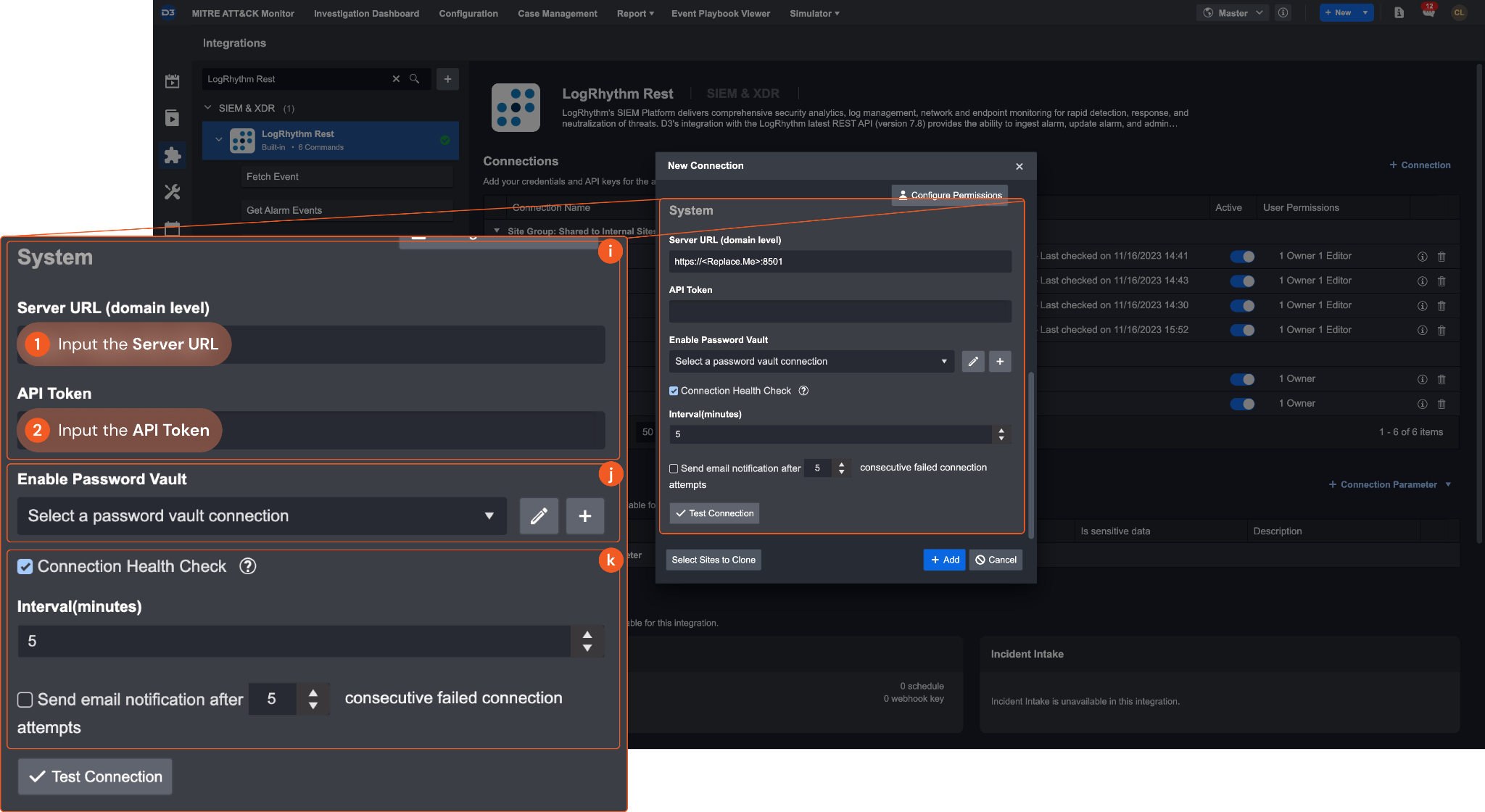Collapse the SIEM & XDR category

point(208,108)
